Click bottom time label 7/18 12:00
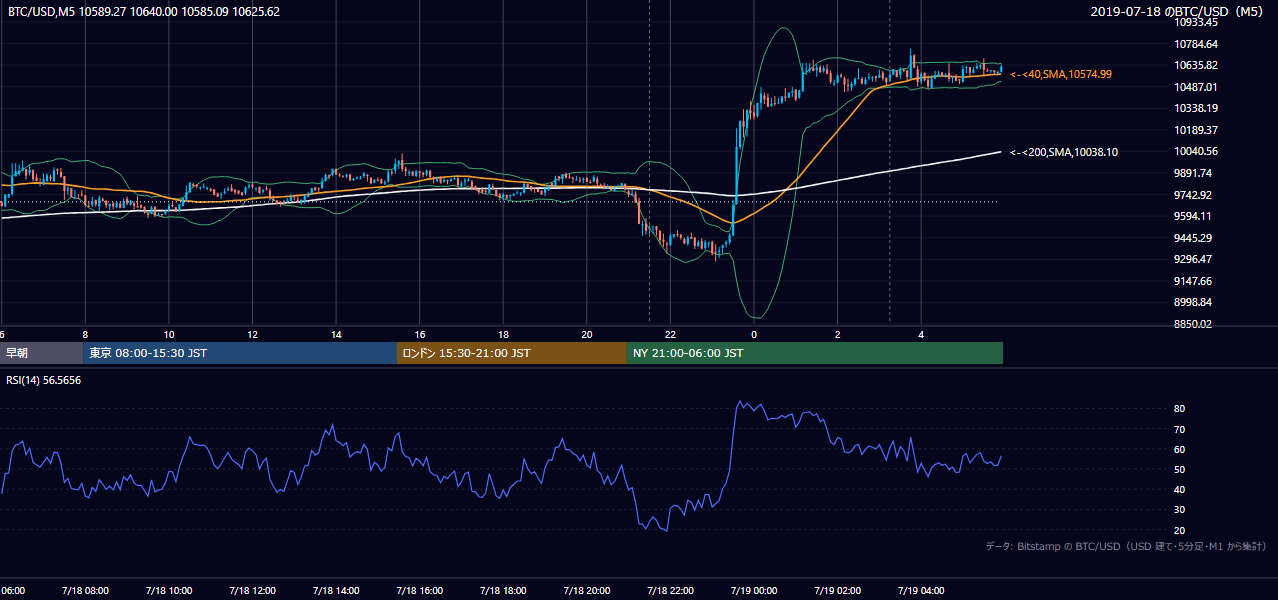 [x=252, y=590]
